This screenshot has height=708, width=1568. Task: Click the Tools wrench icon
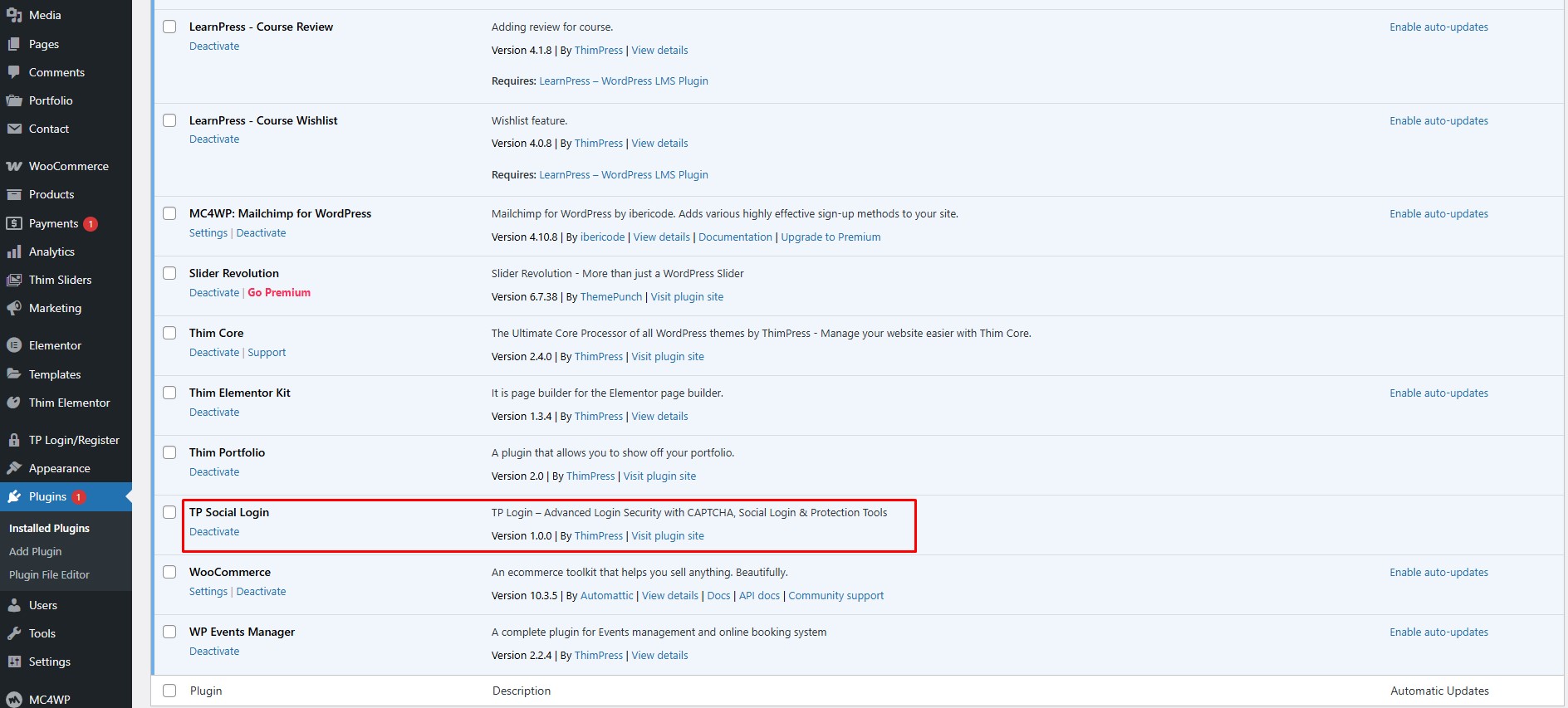(14, 633)
